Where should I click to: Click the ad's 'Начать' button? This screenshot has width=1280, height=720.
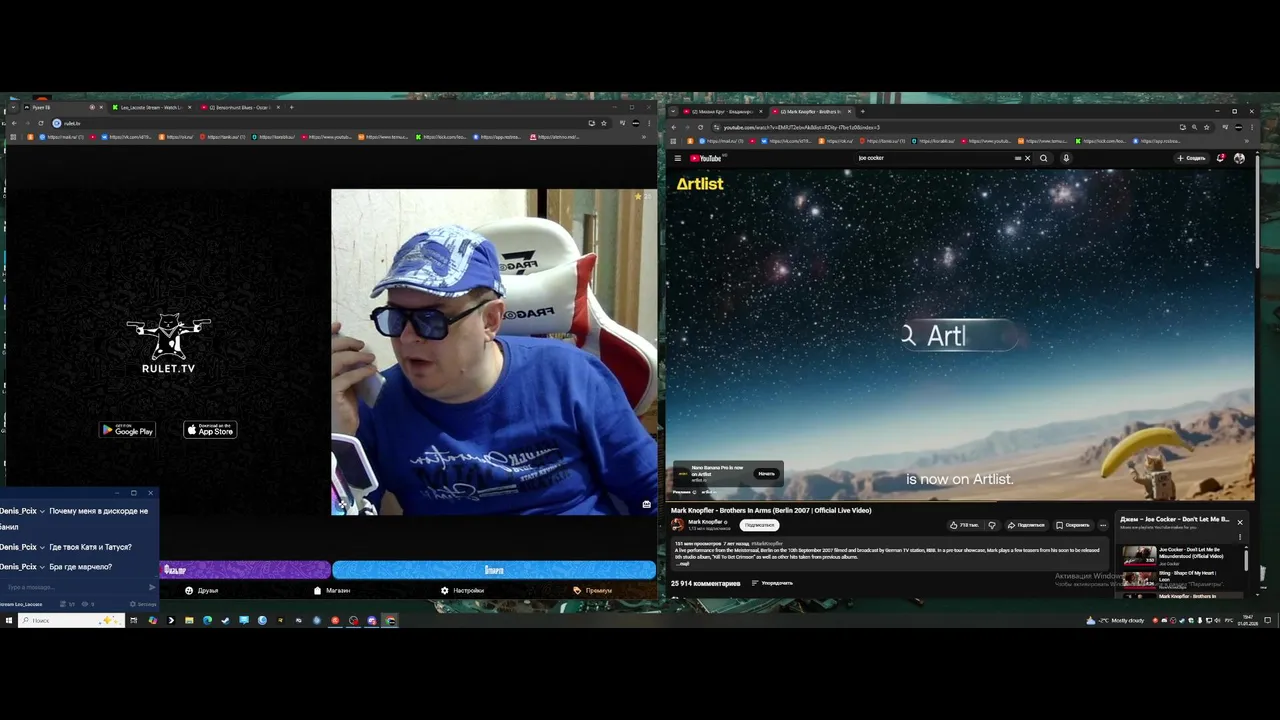[x=766, y=474]
